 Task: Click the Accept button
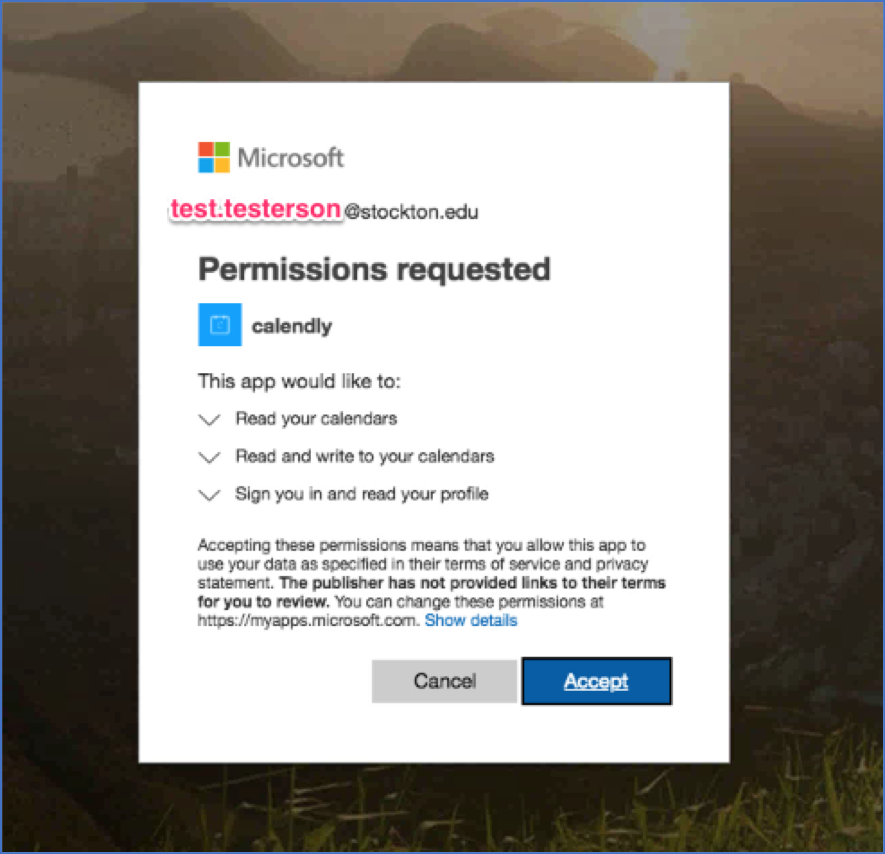[x=596, y=681]
